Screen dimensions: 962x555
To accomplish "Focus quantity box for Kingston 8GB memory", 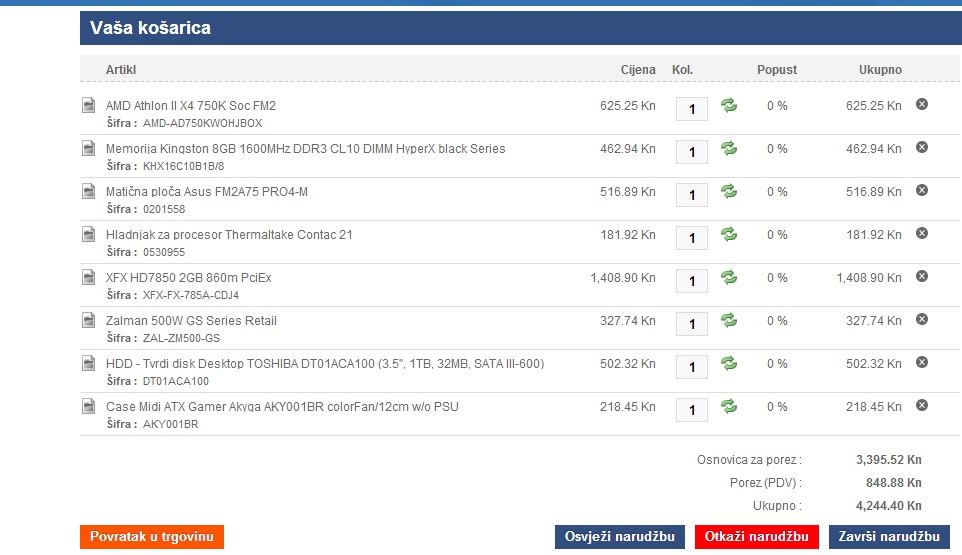I will (x=692, y=152).
